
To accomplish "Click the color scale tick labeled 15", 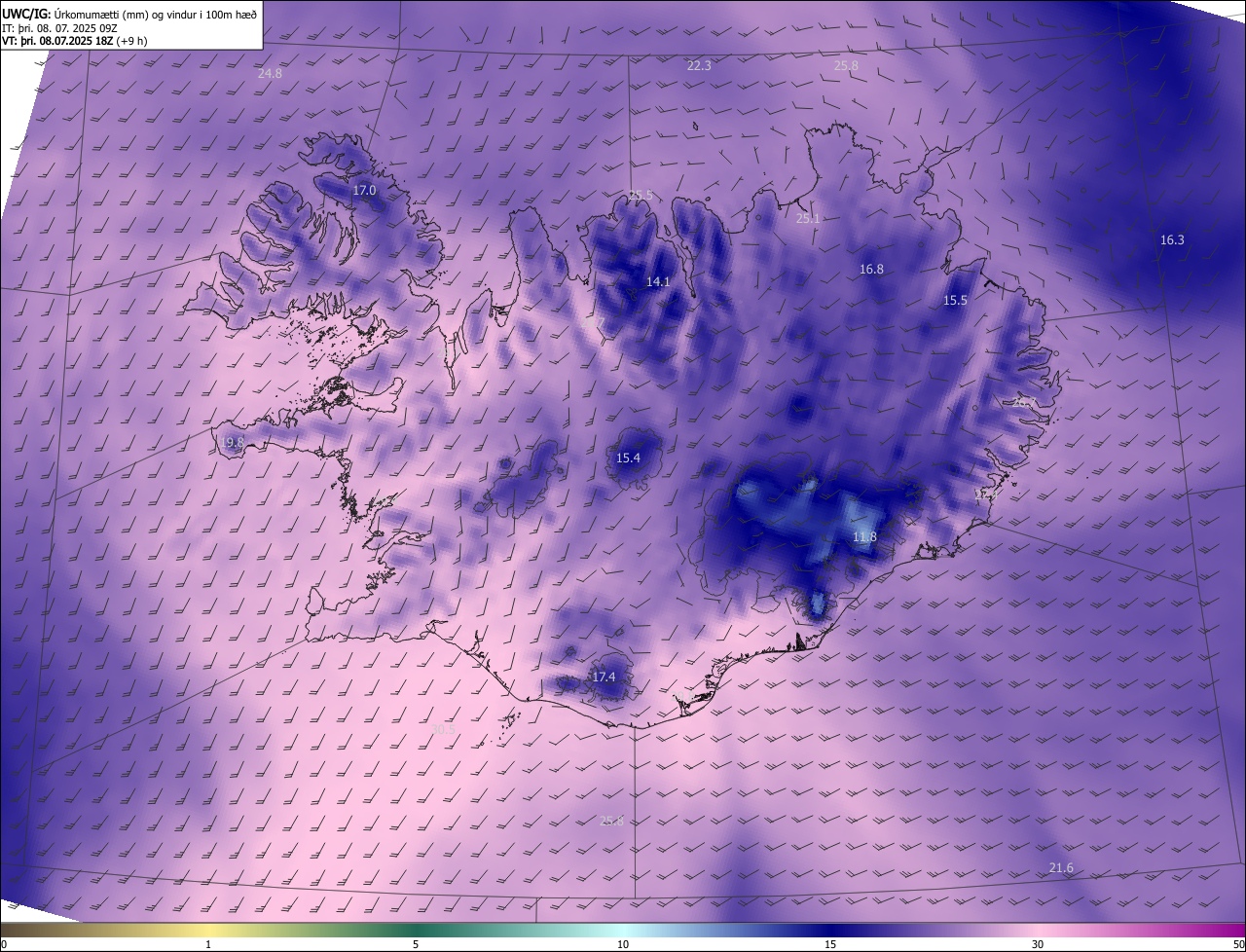I will point(830,944).
